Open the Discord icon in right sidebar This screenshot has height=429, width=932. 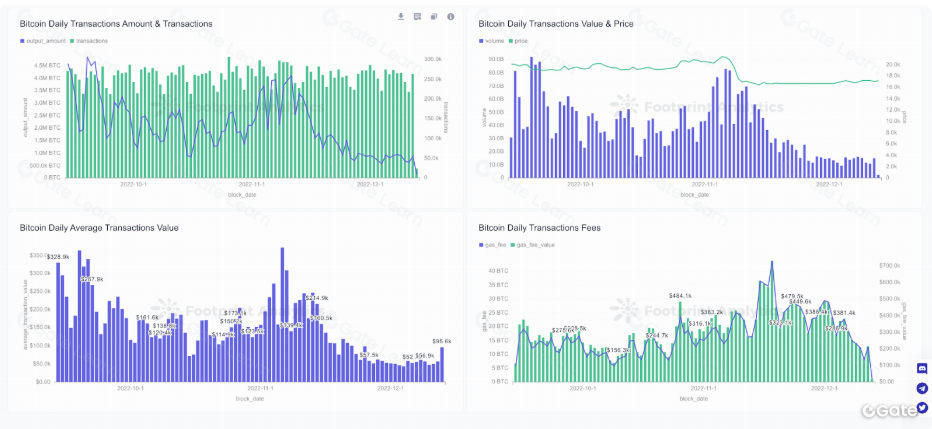(x=921, y=369)
